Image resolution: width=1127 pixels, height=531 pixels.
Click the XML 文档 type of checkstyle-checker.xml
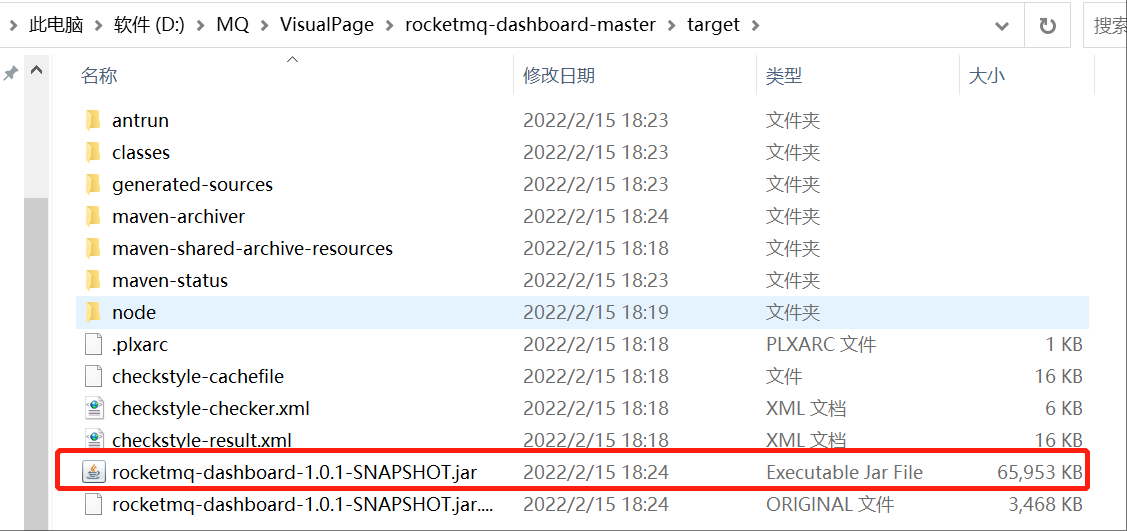pos(806,409)
